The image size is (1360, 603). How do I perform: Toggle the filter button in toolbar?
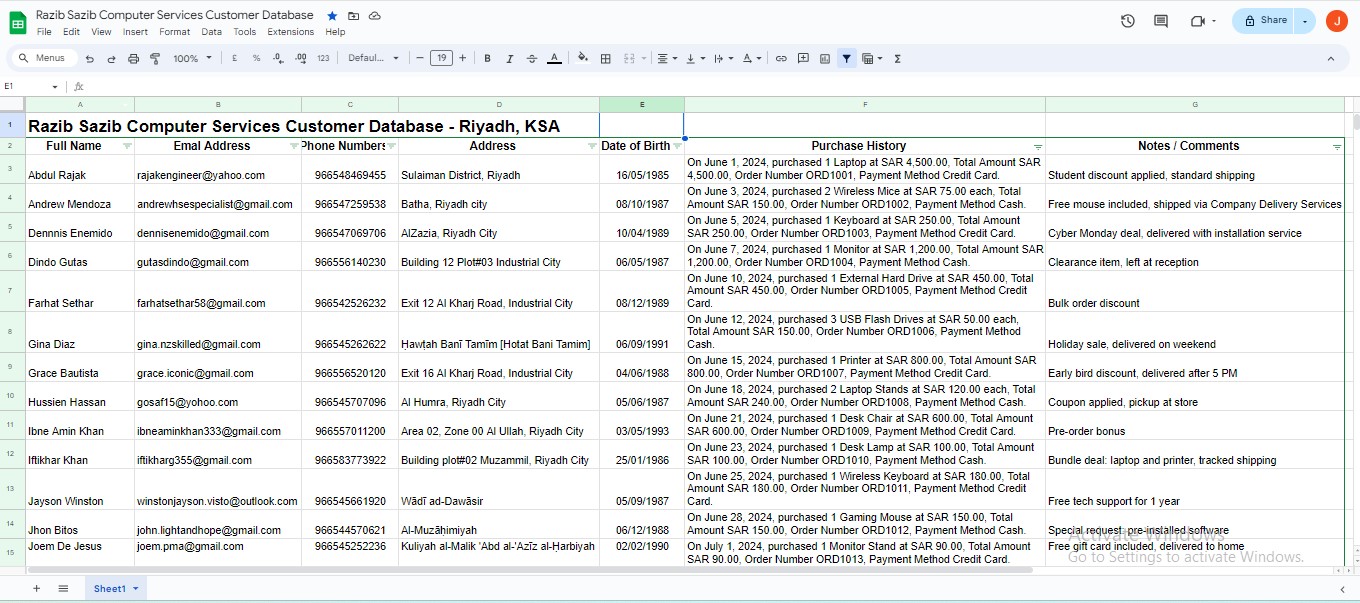(x=847, y=59)
